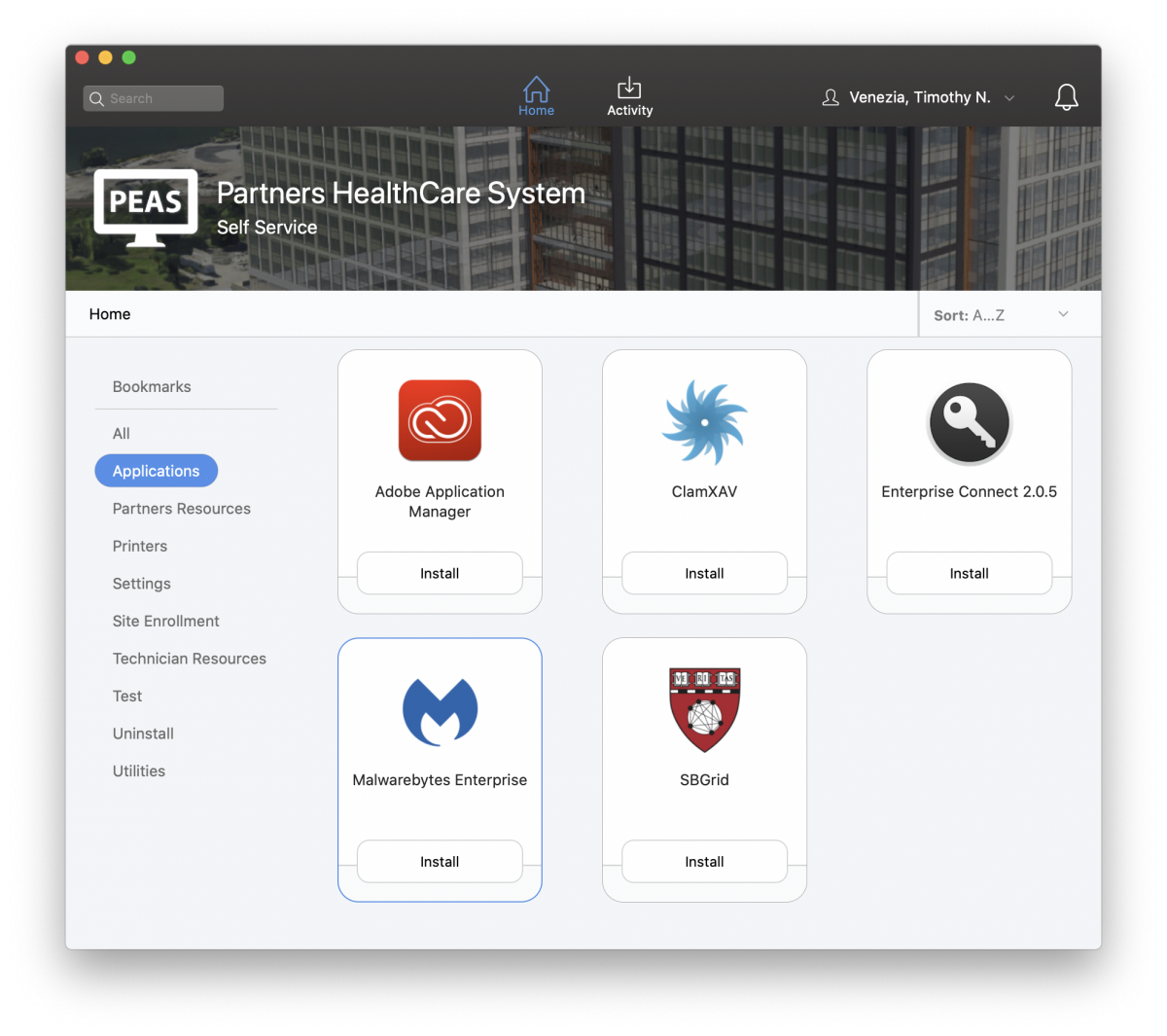The image size is (1167, 1036).
Task: Click the Malwarebytes blue M icon
Action: point(440,711)
